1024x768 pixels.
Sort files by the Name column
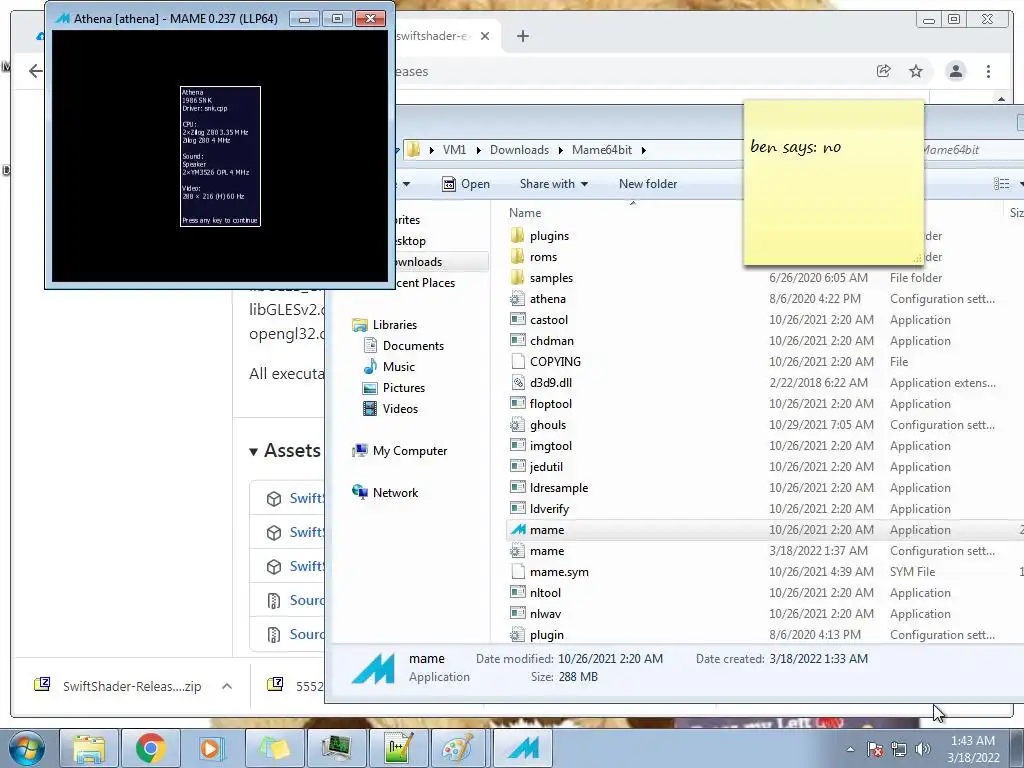coord(525,213)
